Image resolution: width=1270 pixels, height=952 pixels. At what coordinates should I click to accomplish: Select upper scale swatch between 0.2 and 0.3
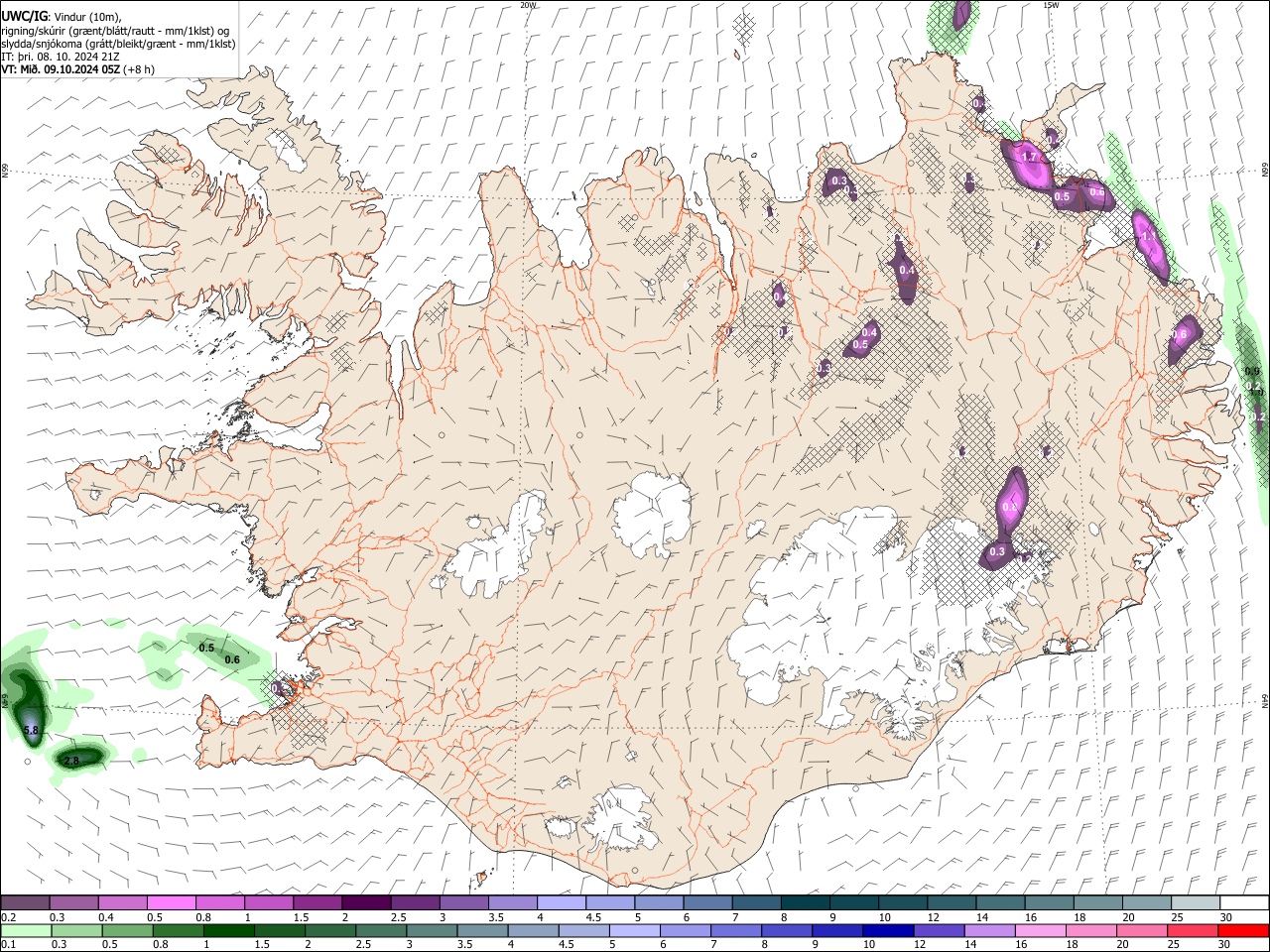pos(25,902)
